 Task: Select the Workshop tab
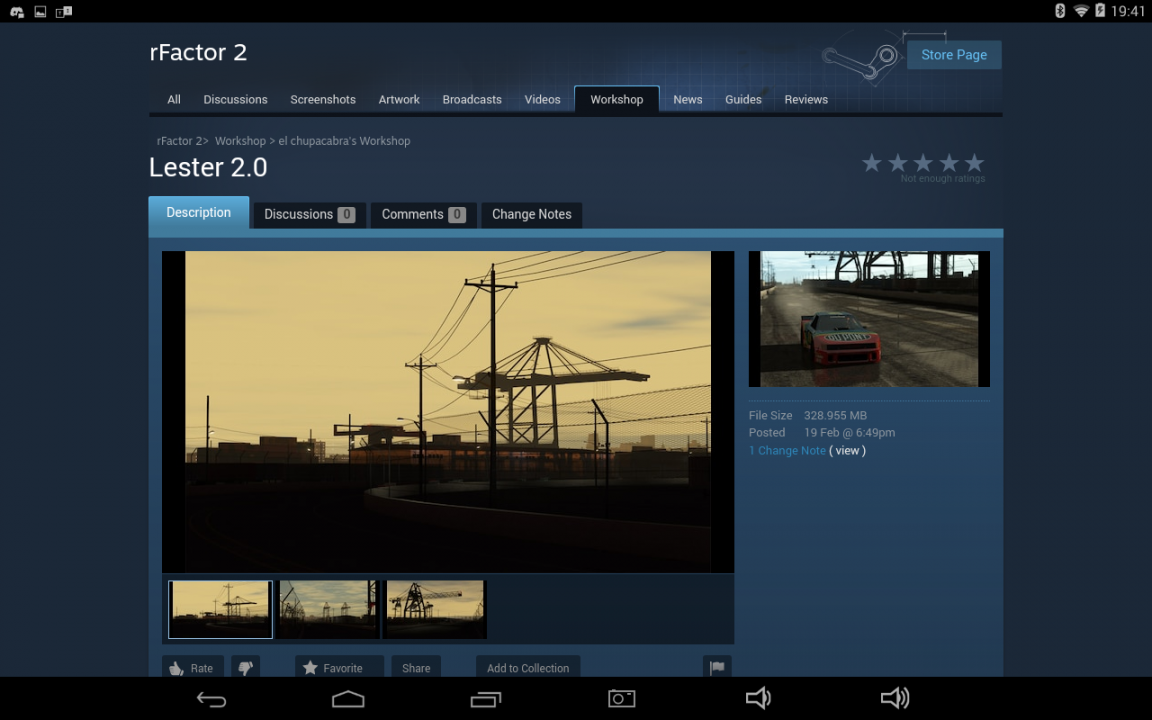pyautogui.click(x=616, y=99)
